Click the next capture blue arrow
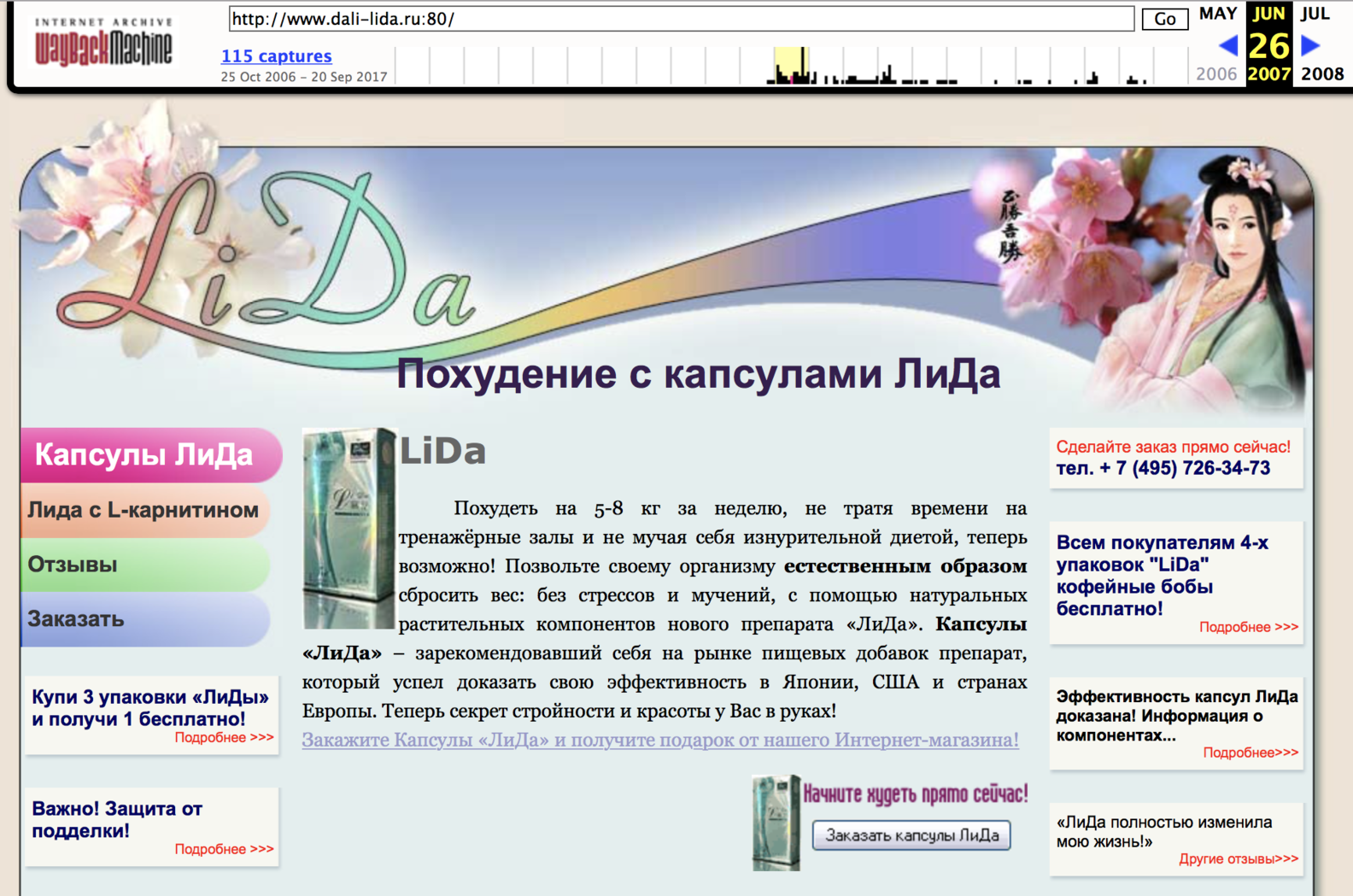Screen dimensions: 1353x896 [x=1310, y=45]
